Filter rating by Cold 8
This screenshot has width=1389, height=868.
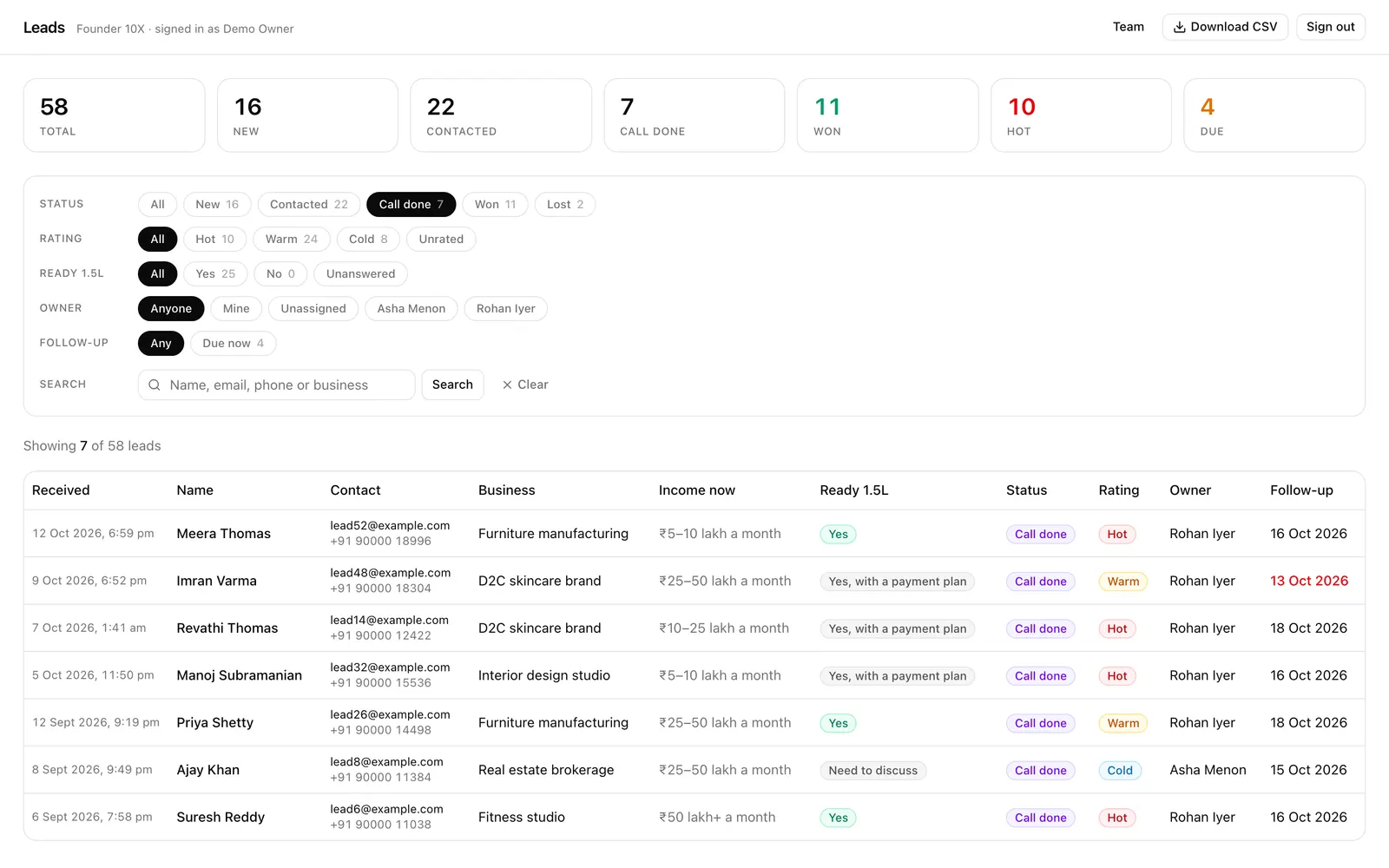(368, 239)
